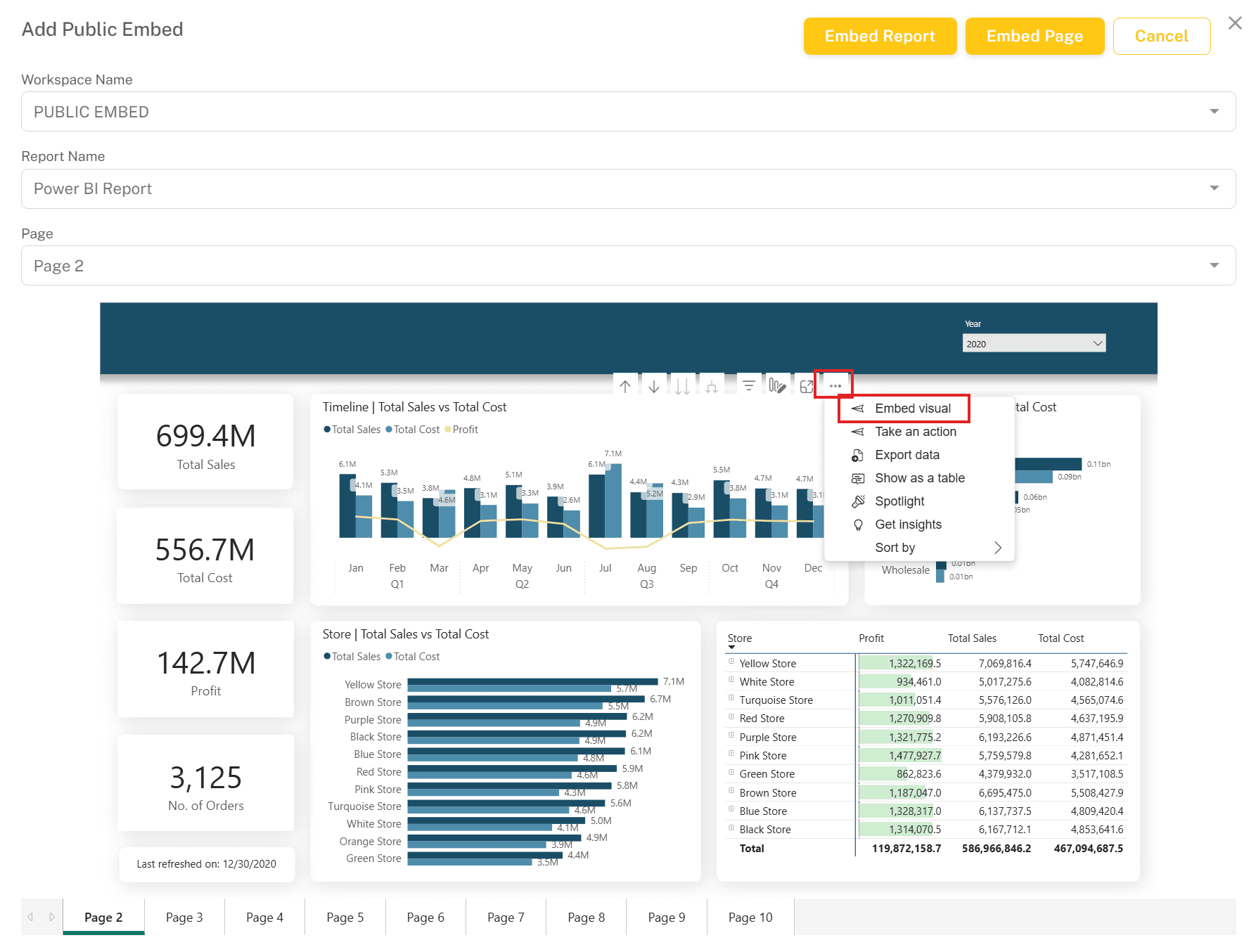Choose Export data menu option
The height and width of the screenshot is (952, 1256).
click(x=906, y=455)
